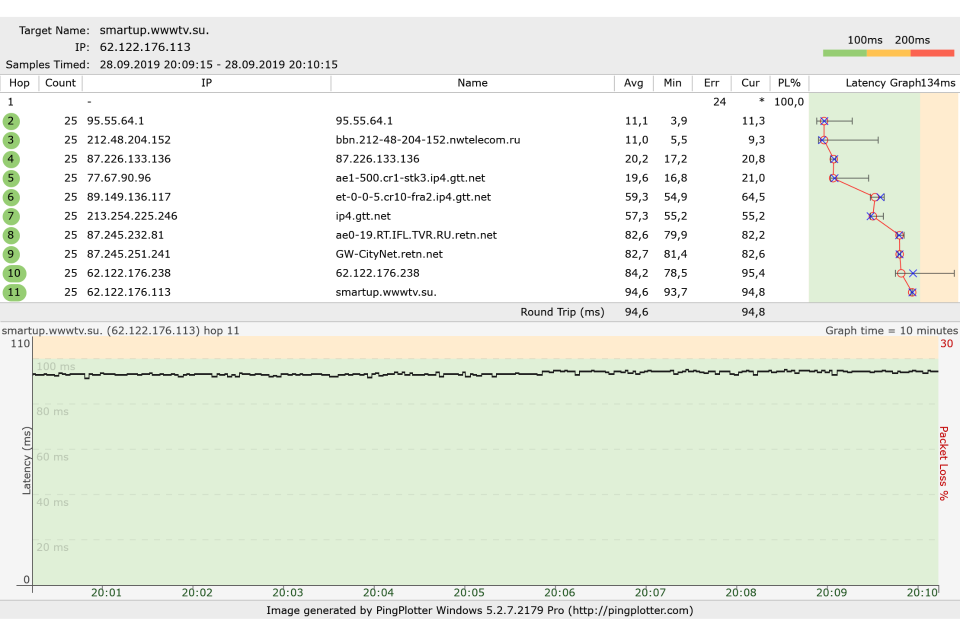Click the 20:09 timeline tick label
The image size is (960, 640).
830,592
